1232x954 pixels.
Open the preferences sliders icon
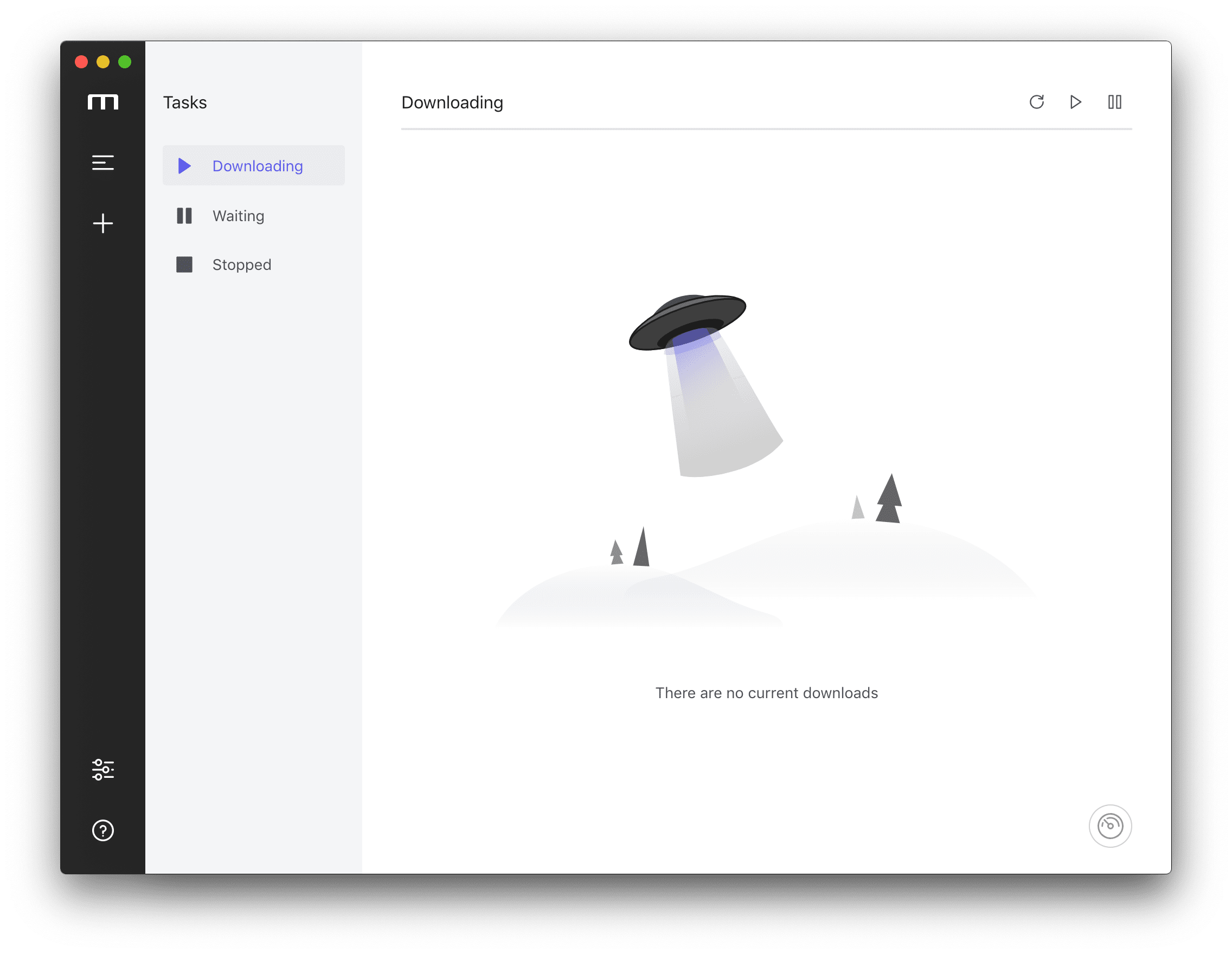tap(102, 770)
